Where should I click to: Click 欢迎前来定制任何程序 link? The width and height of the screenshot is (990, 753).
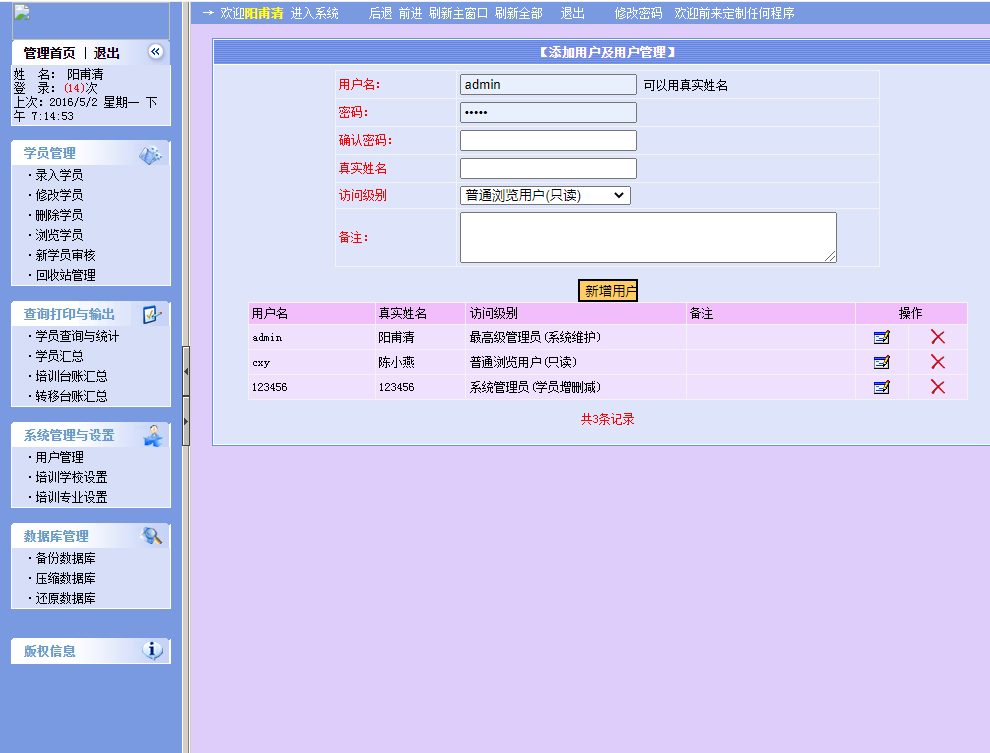click(734, 13)
